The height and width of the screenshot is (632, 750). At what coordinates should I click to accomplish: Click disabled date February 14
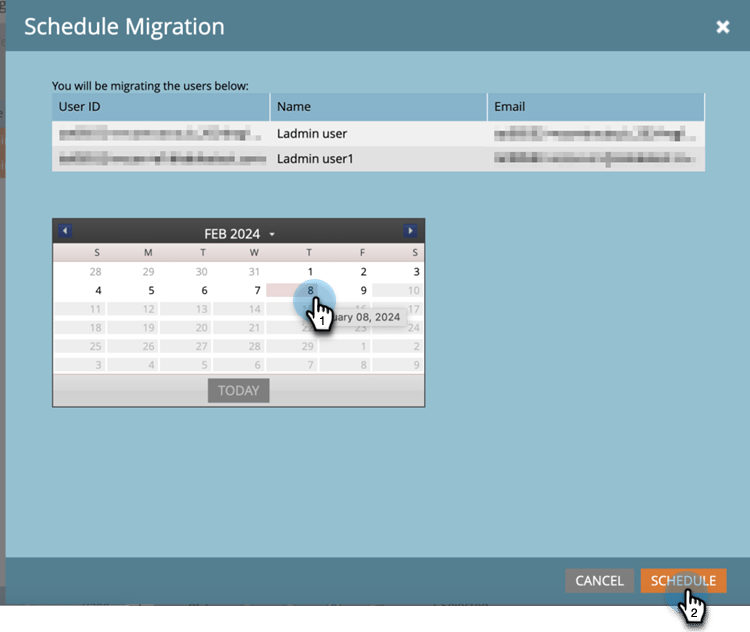pos(239,309)
